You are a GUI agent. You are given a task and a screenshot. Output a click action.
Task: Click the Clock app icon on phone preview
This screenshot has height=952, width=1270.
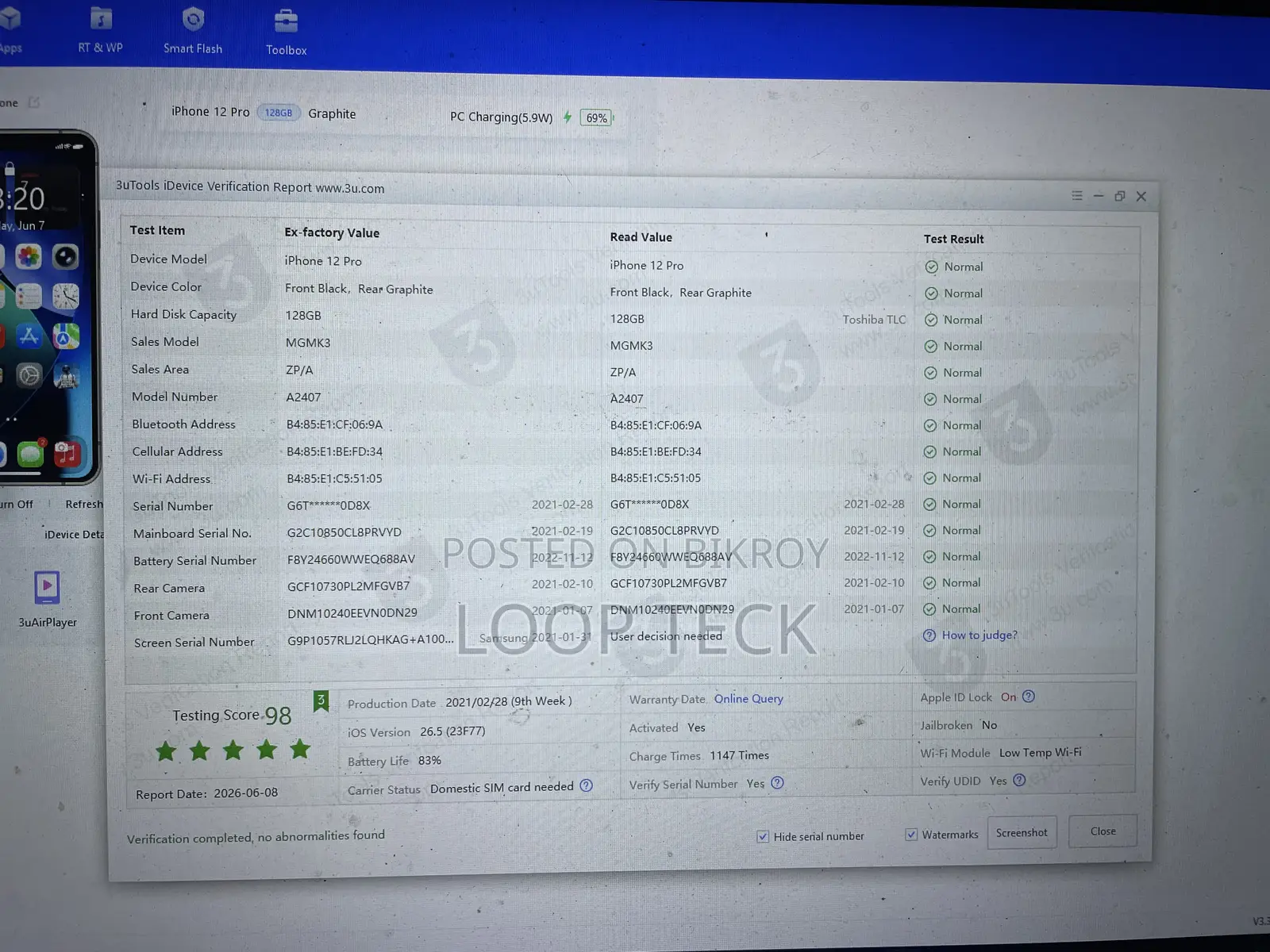(x=65, y=297)
